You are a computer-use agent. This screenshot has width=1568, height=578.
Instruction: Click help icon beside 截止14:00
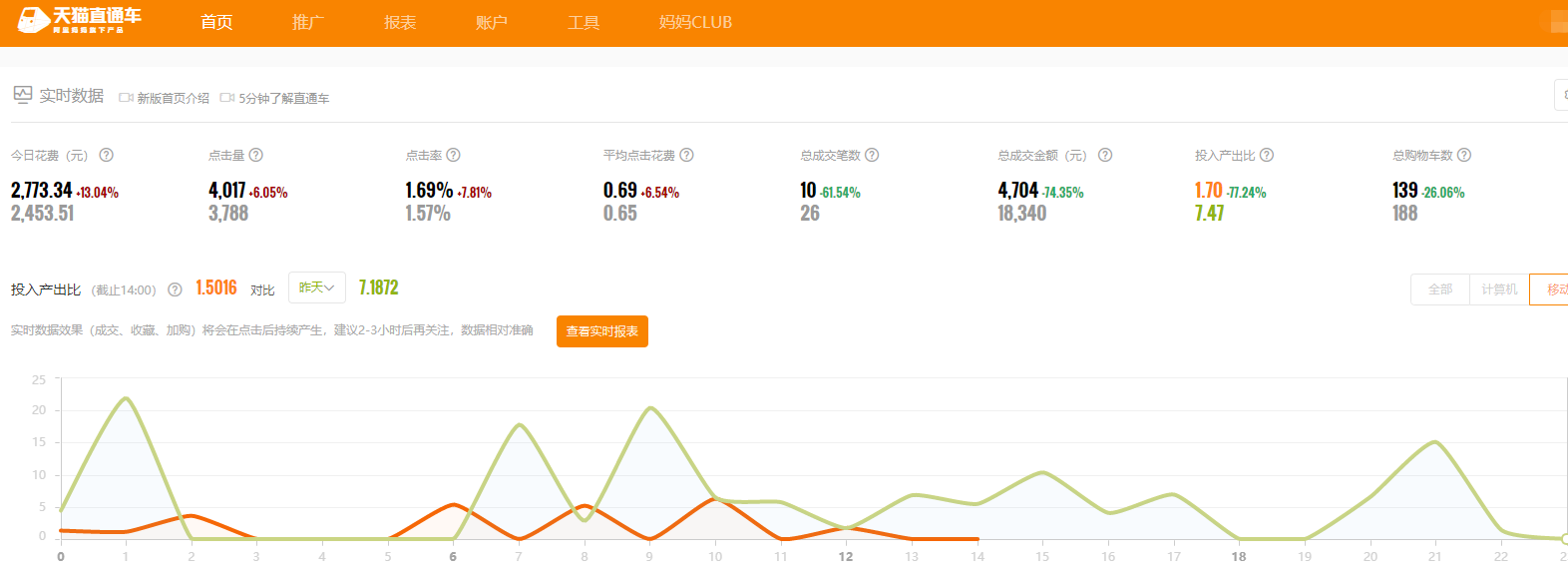[x=175, y=289]
